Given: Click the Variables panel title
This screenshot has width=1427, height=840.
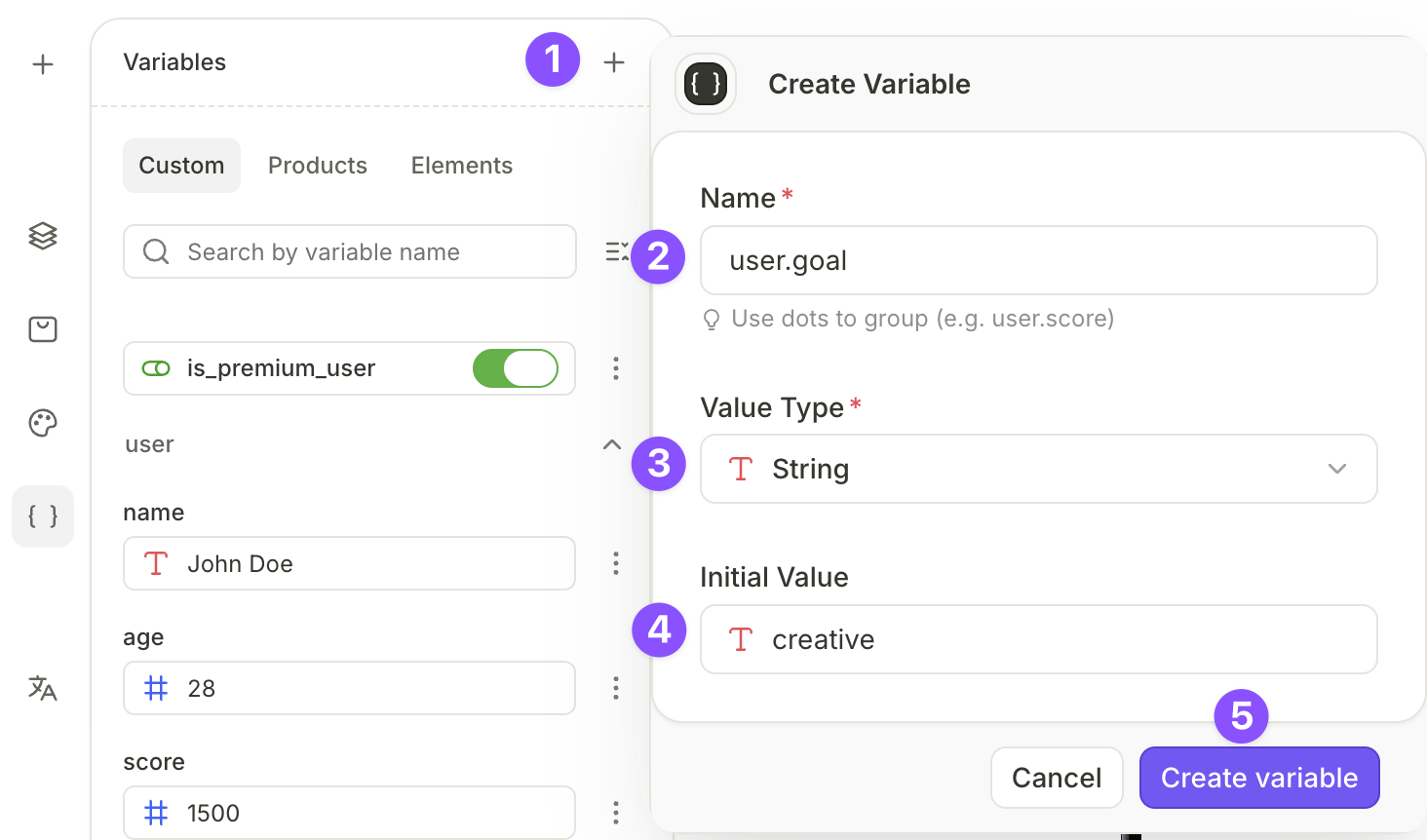Looking at the screenshot, I should (174, 62).
